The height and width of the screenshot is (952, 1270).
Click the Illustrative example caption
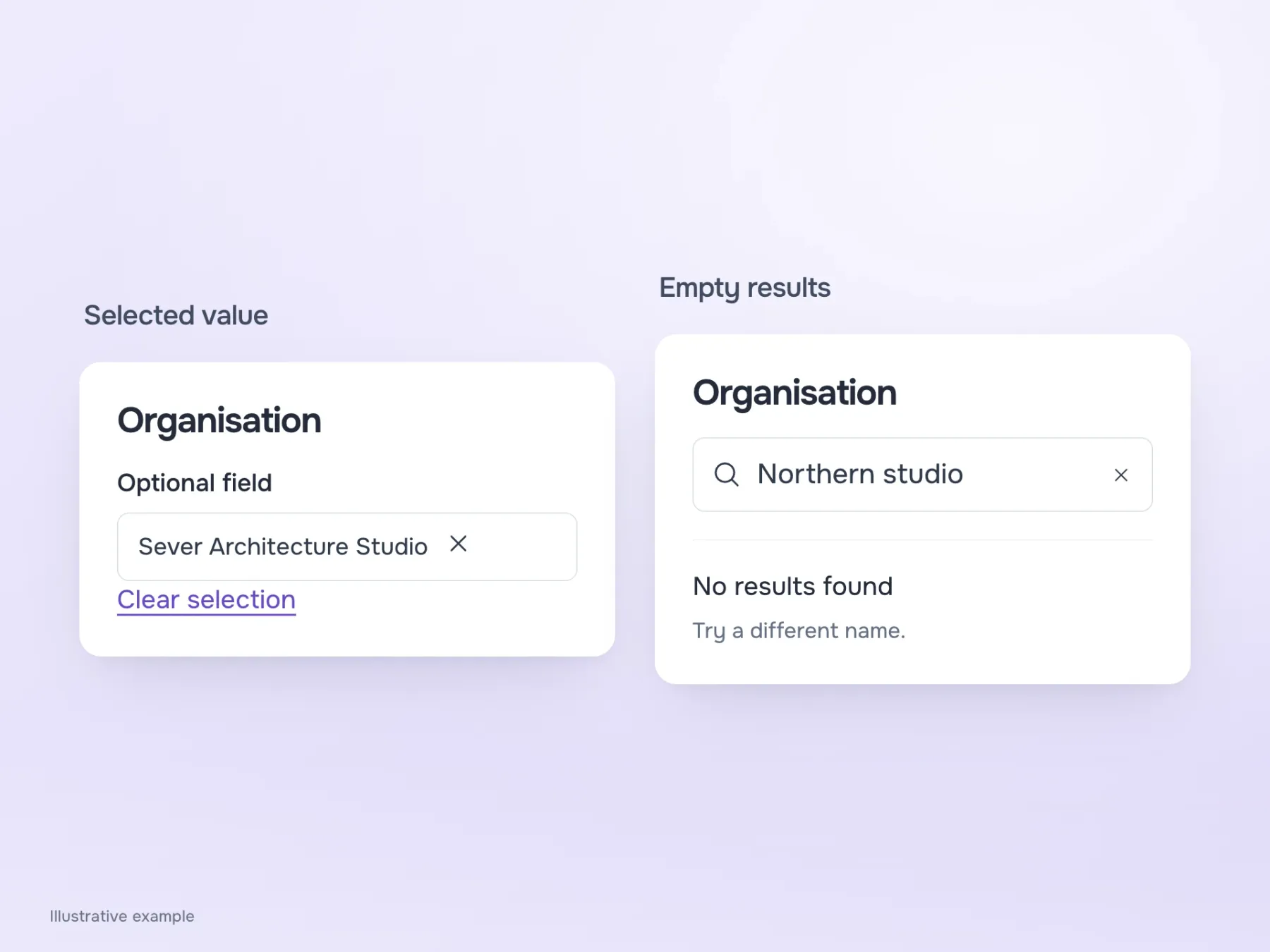[122, 916]
